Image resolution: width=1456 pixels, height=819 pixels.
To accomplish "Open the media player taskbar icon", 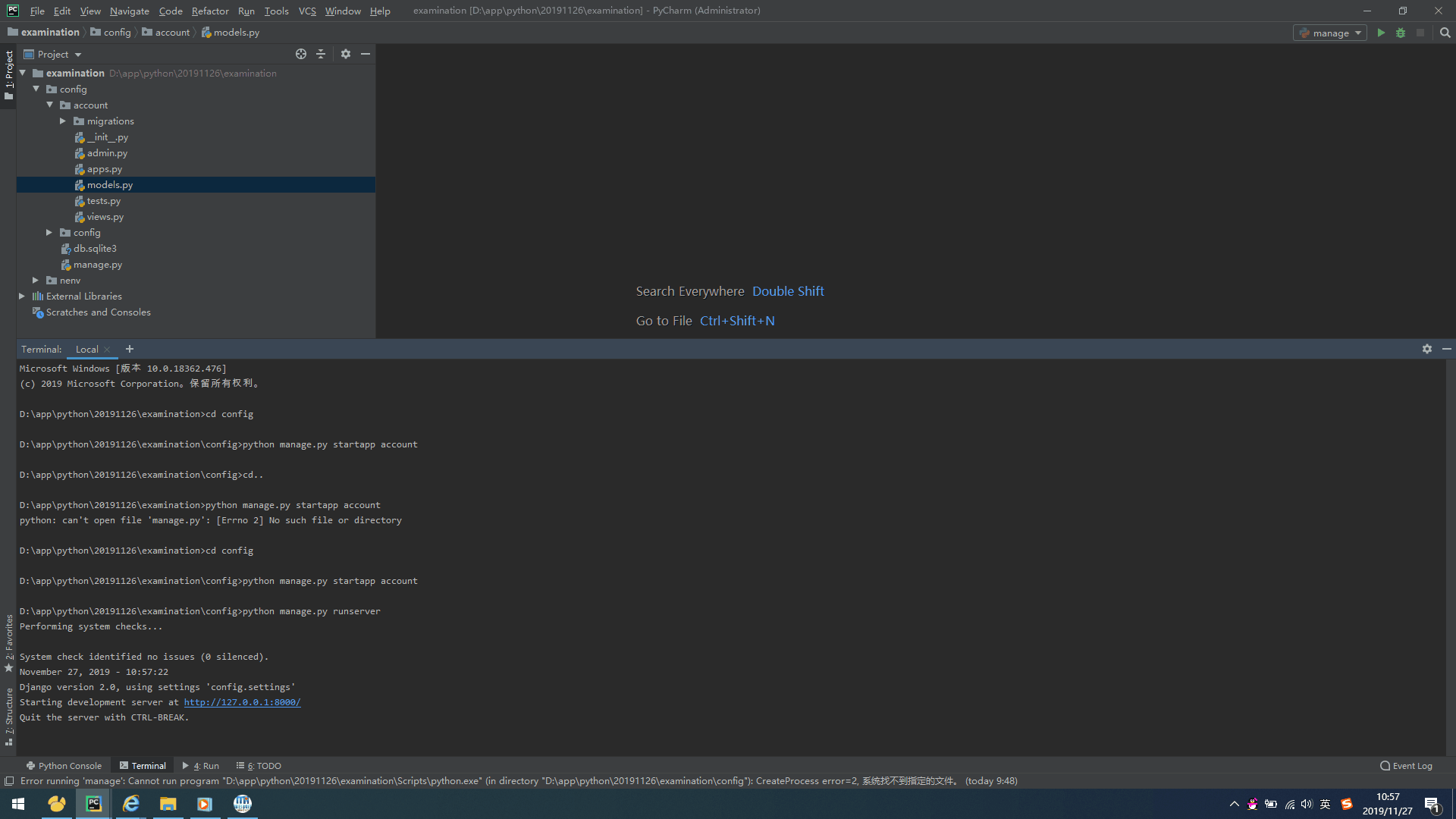I will (x=204, y=804).
